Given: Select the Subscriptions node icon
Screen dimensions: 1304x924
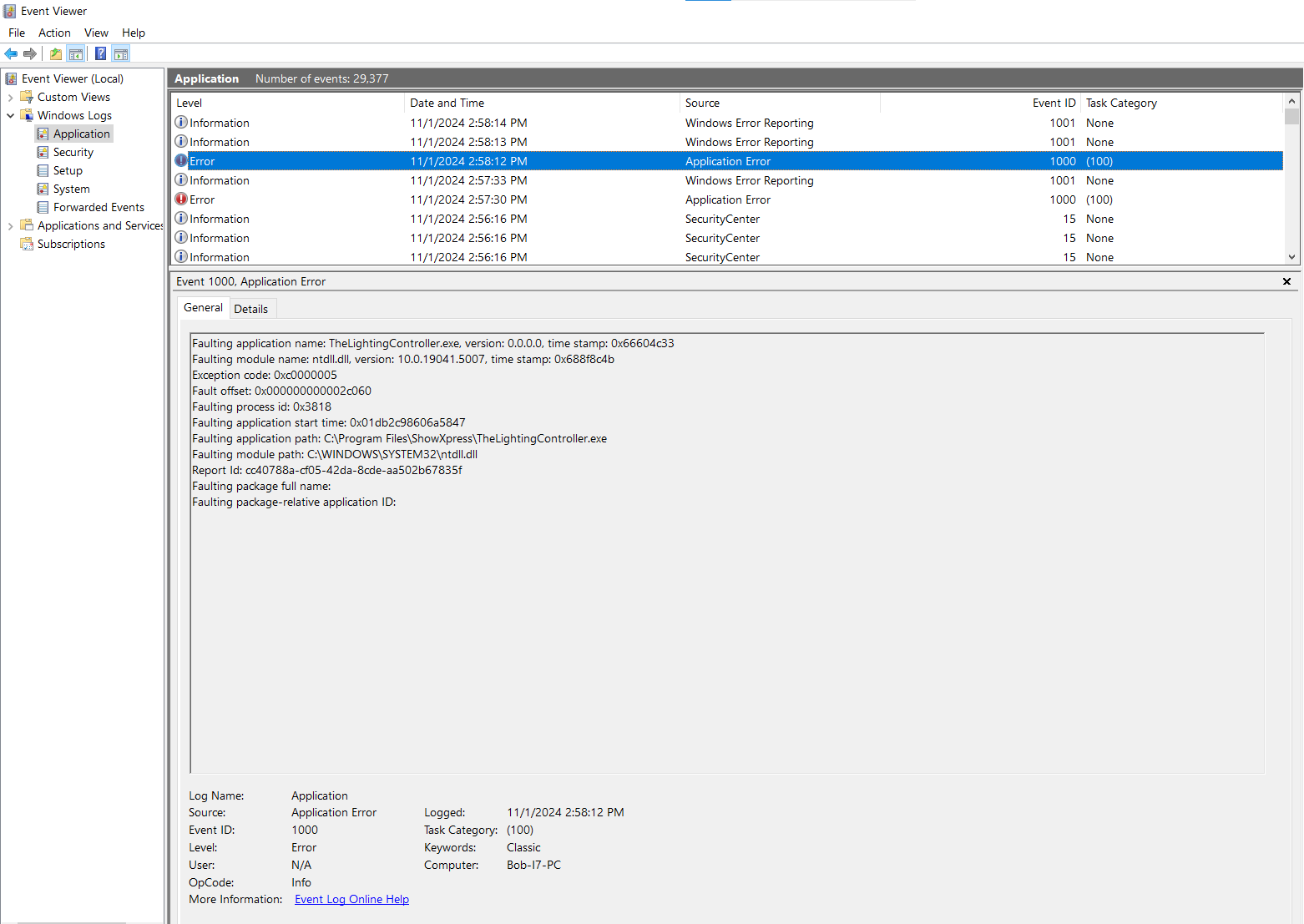Looking at the screenshot, I should (27, 244).
